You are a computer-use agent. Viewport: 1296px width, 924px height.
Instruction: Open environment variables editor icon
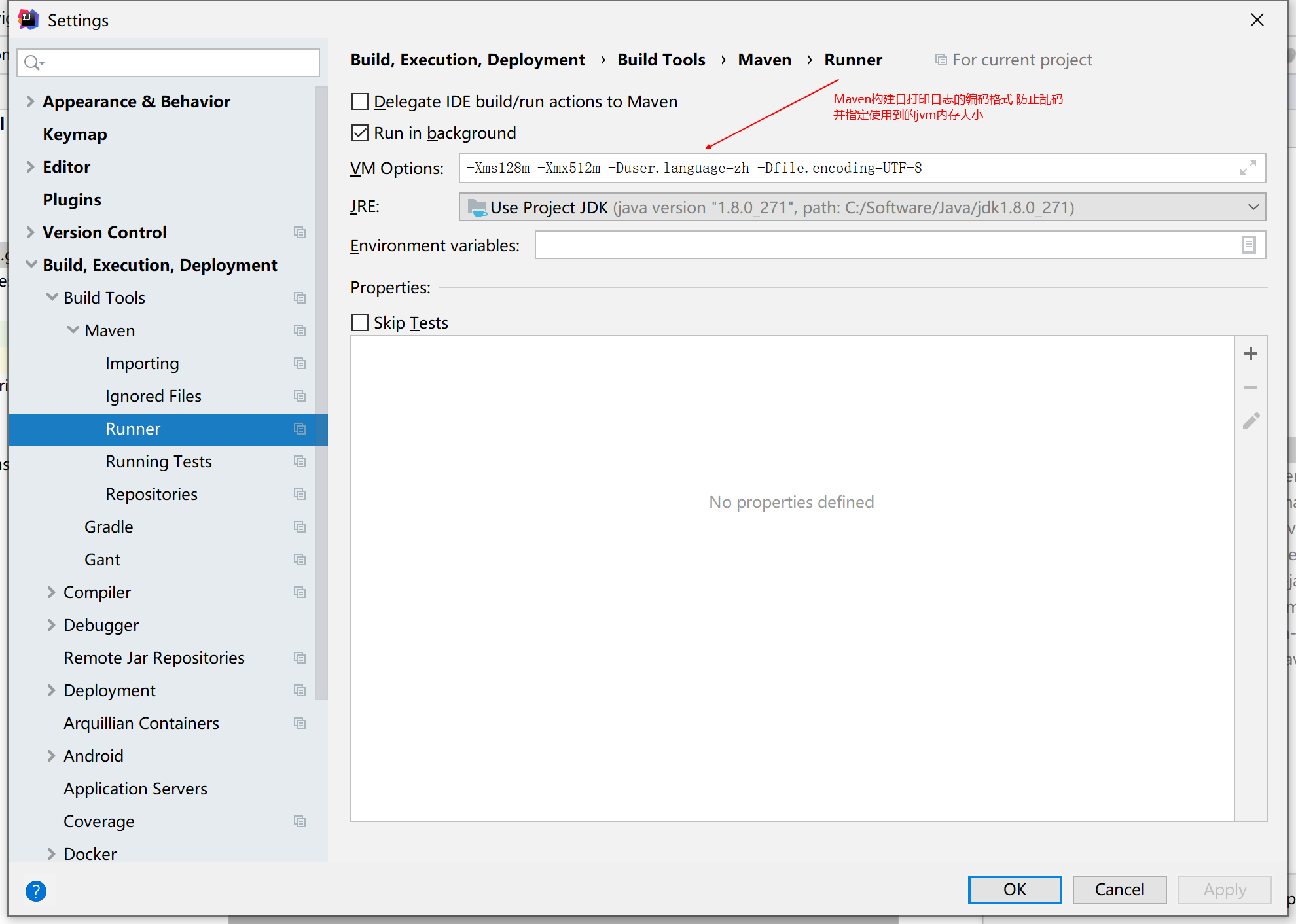click(1248, 245)
